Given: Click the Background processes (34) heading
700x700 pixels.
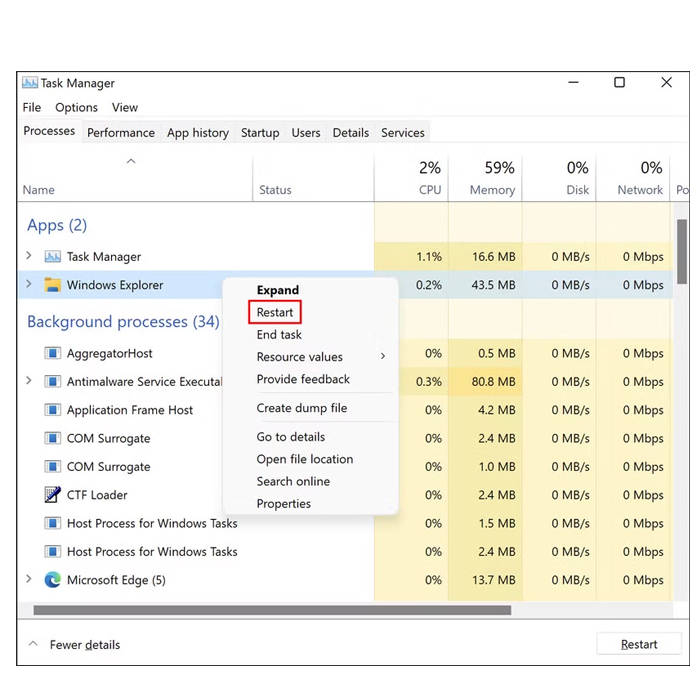Looking at the screenshot, I should [123, 321].
